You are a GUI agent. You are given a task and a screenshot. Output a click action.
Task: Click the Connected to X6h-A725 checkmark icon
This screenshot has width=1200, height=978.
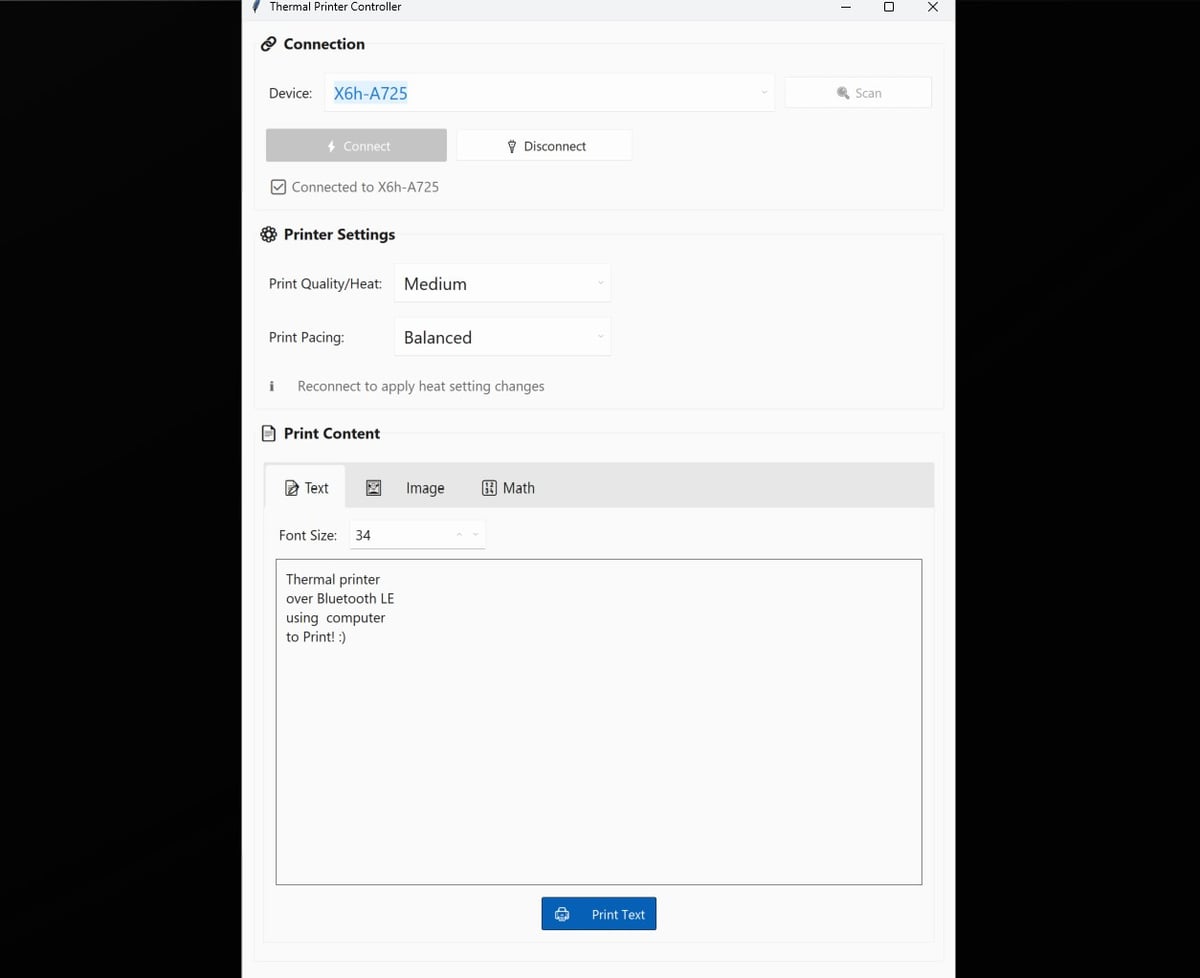coord(278,187)
